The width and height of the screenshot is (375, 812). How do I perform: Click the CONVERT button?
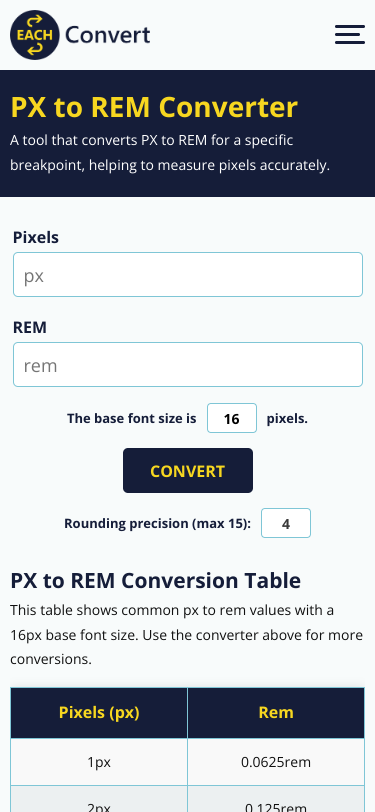tap(188, 470)
